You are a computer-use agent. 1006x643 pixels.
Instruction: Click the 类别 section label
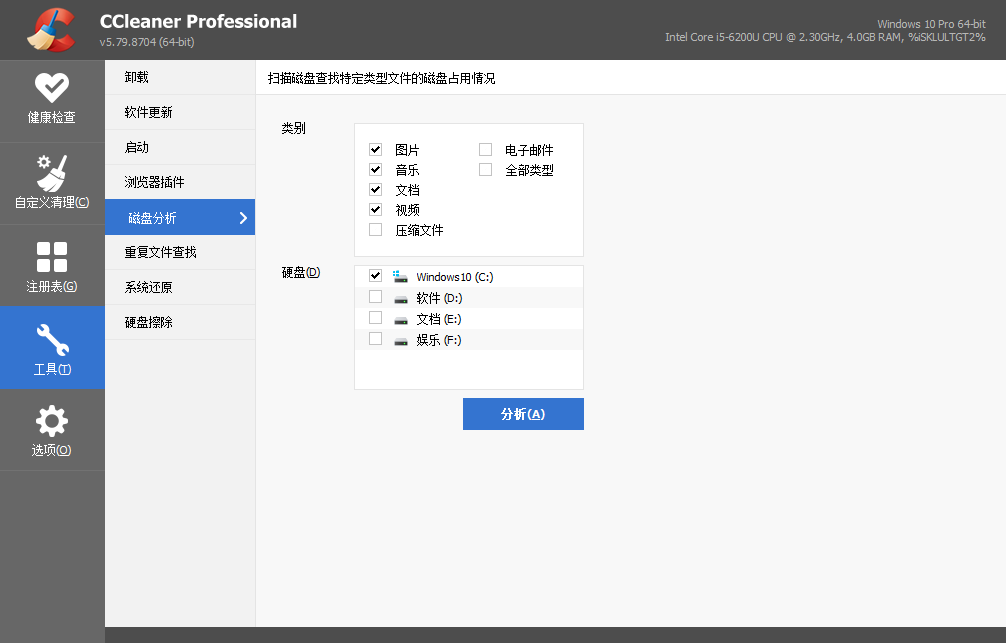click(x=294, y=128)
